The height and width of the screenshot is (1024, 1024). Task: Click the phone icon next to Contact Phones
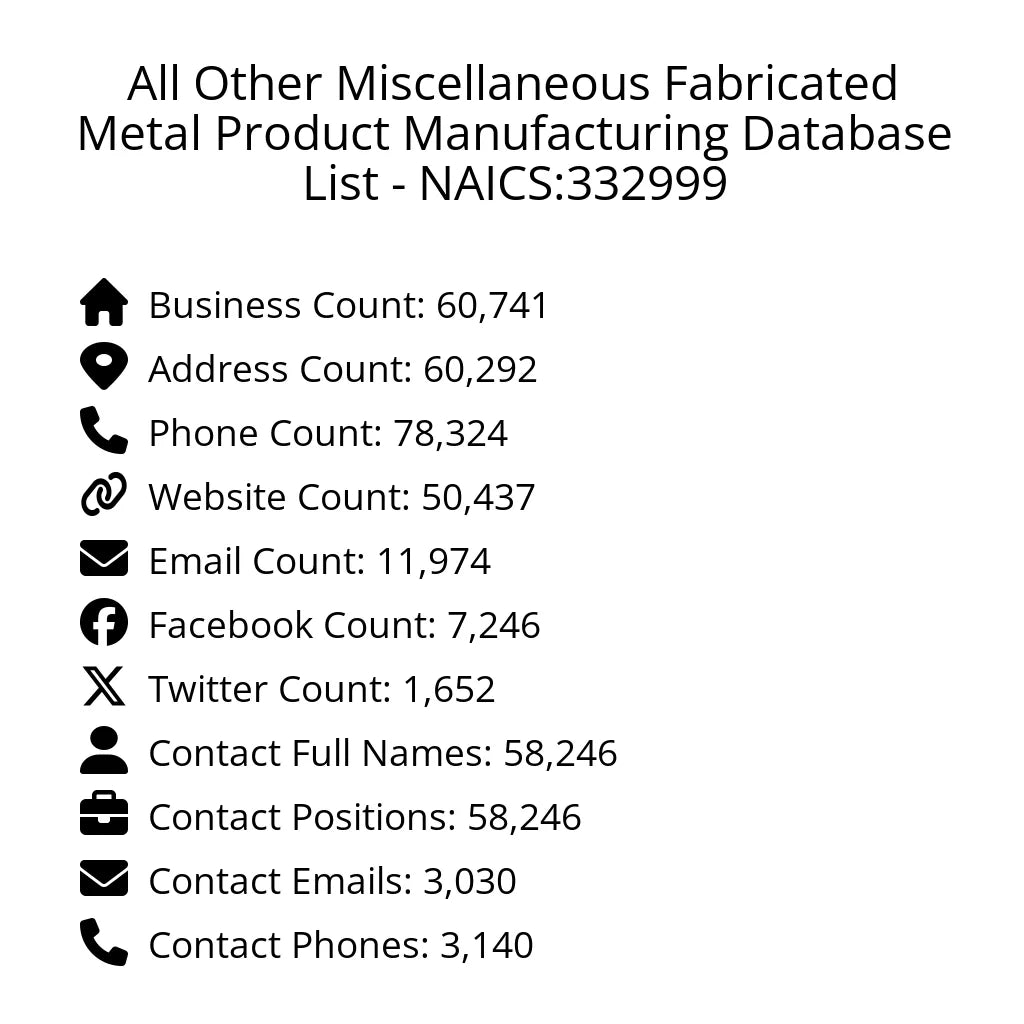(x=104, y=943)
